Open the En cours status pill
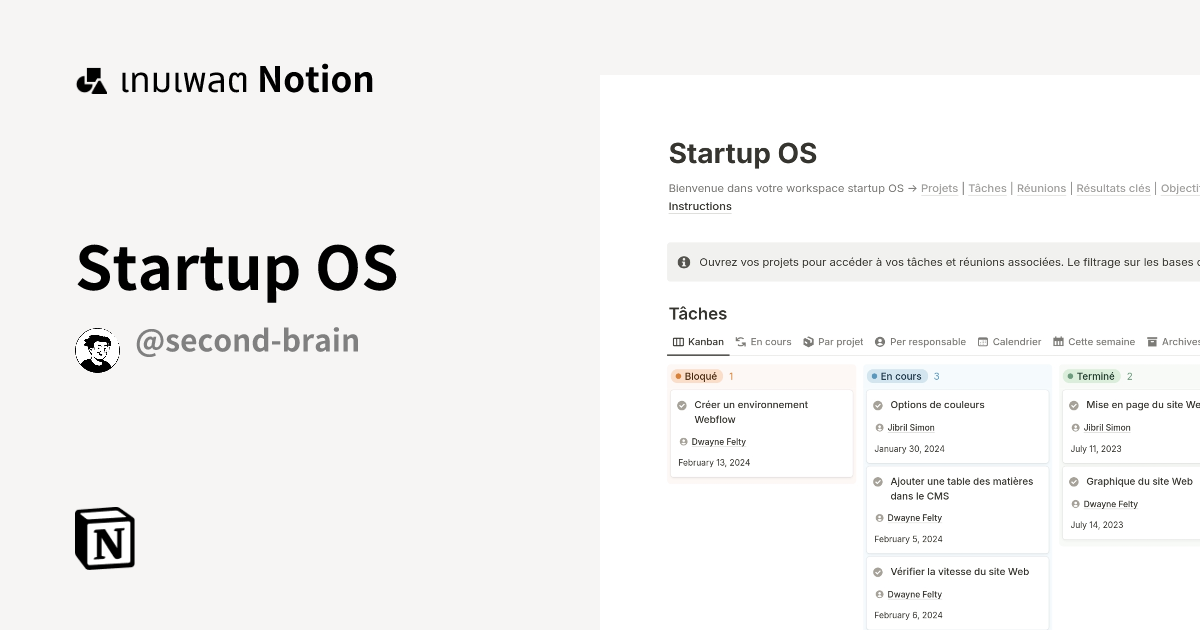1200x630 pixels. 898,376
